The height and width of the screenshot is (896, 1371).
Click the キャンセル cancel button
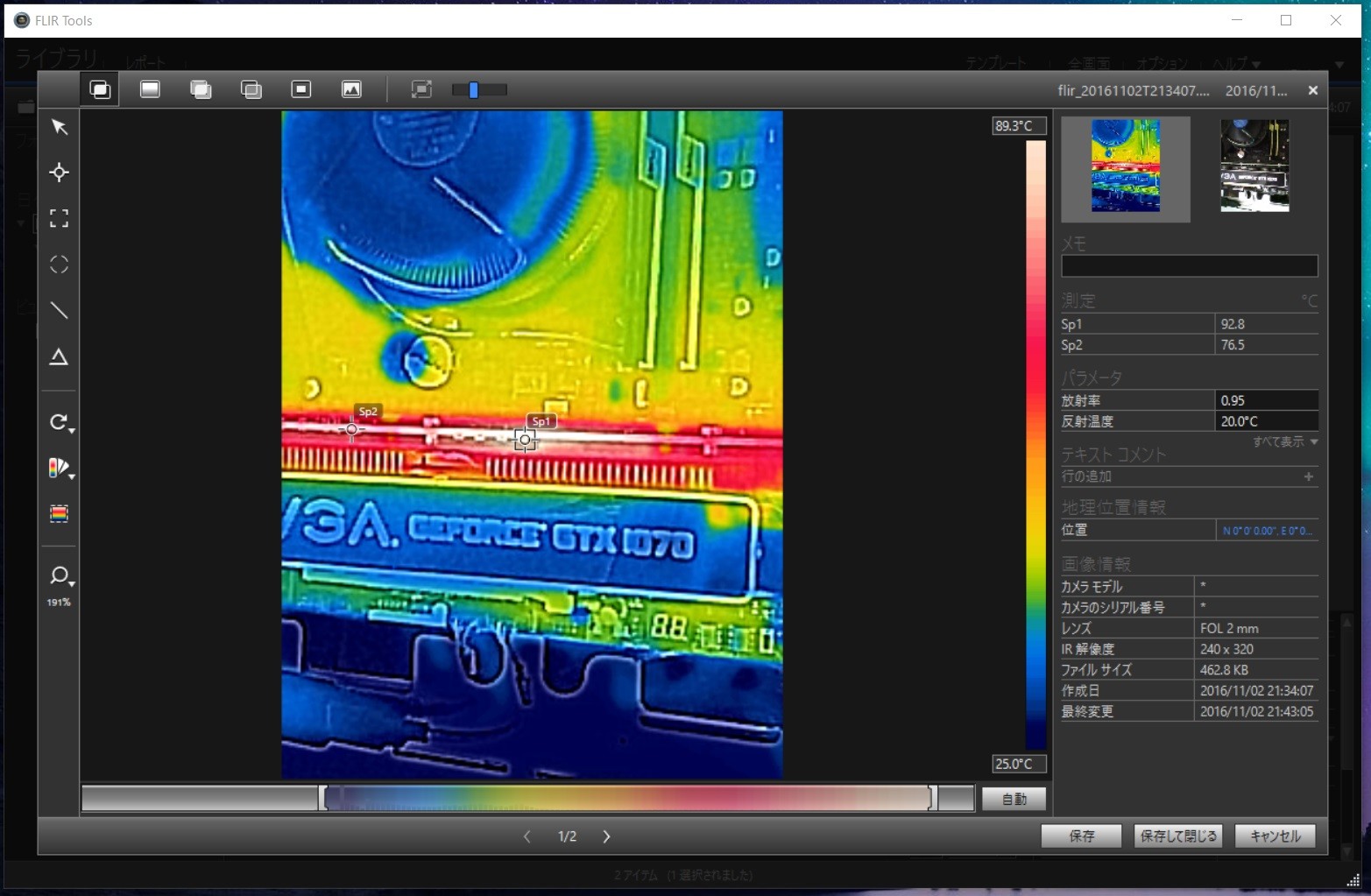pyautogui.click(x=1275, y=836)
